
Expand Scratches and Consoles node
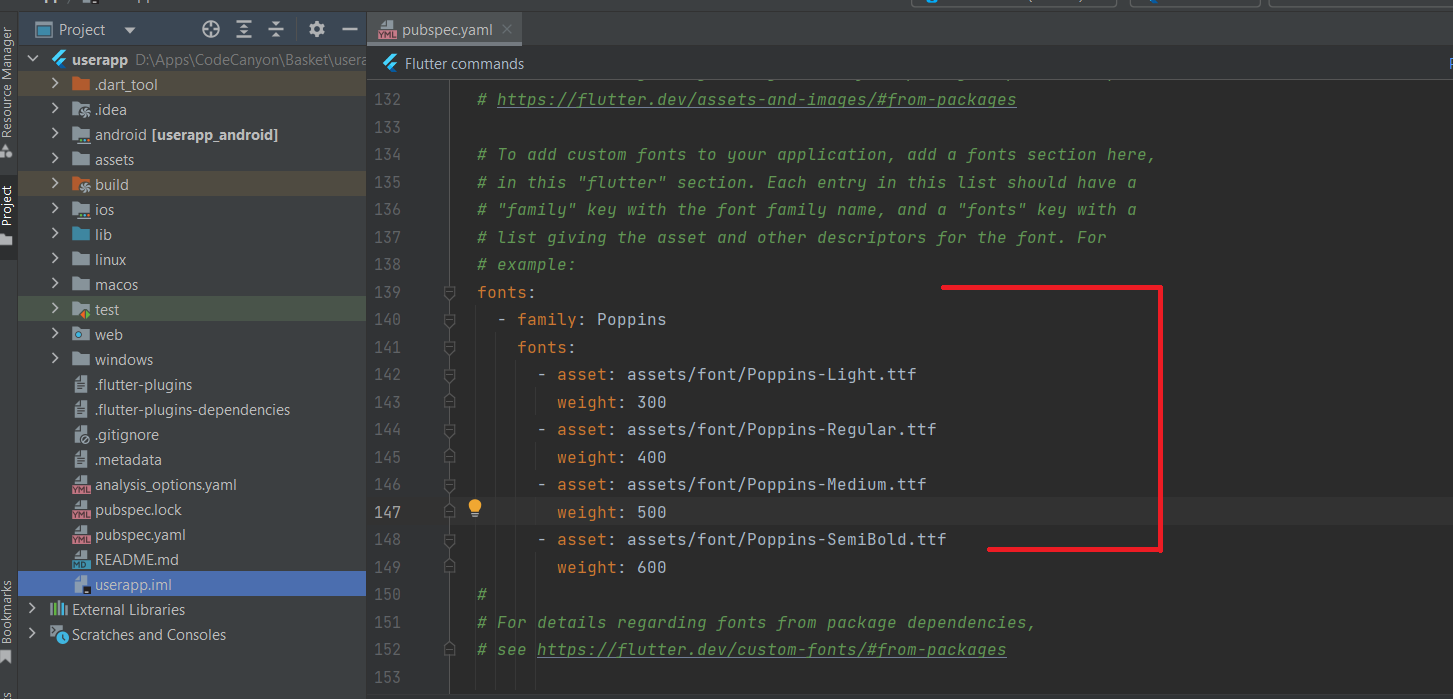[x=32, y=634]
